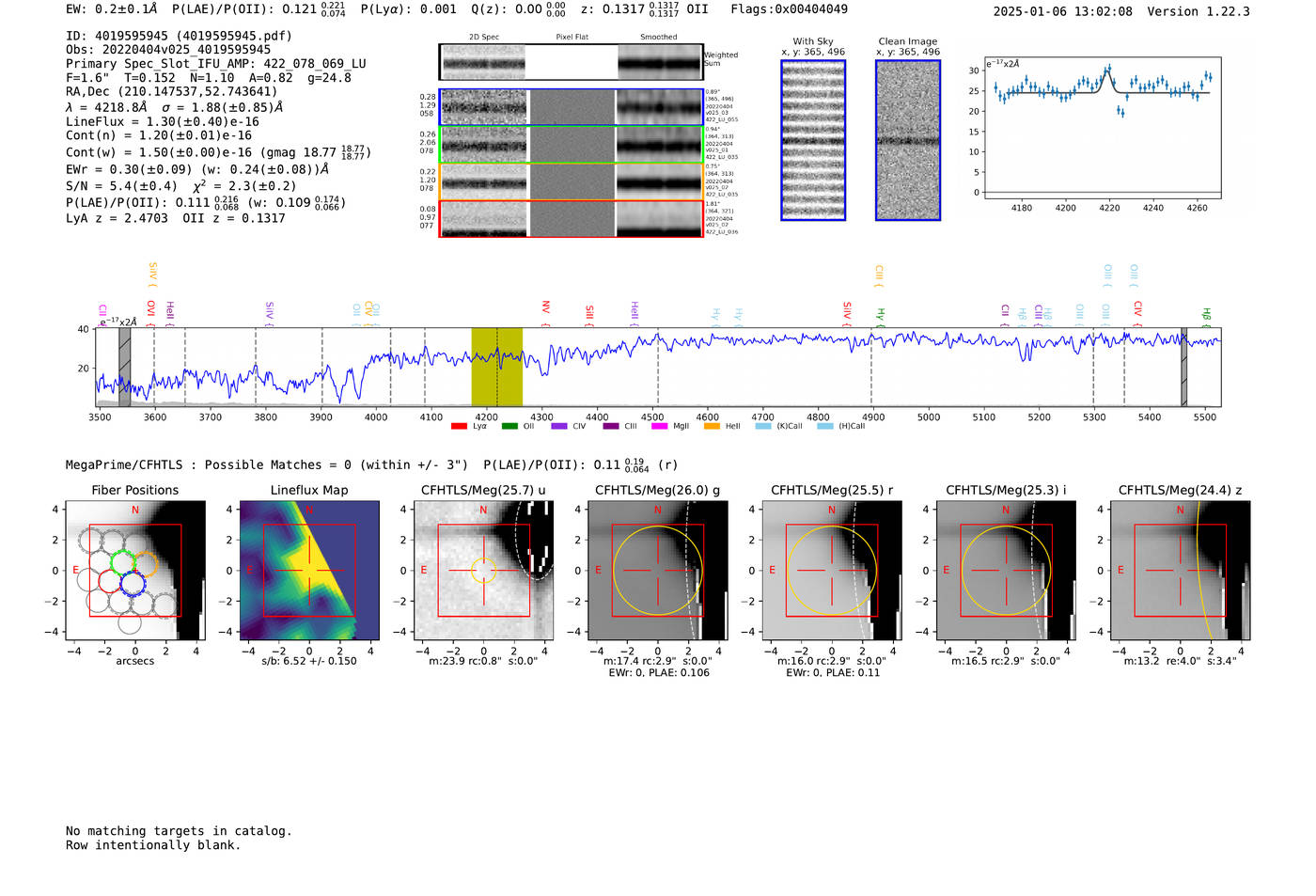Open the Fiber Positions panel image

click(x=135, y=571)
